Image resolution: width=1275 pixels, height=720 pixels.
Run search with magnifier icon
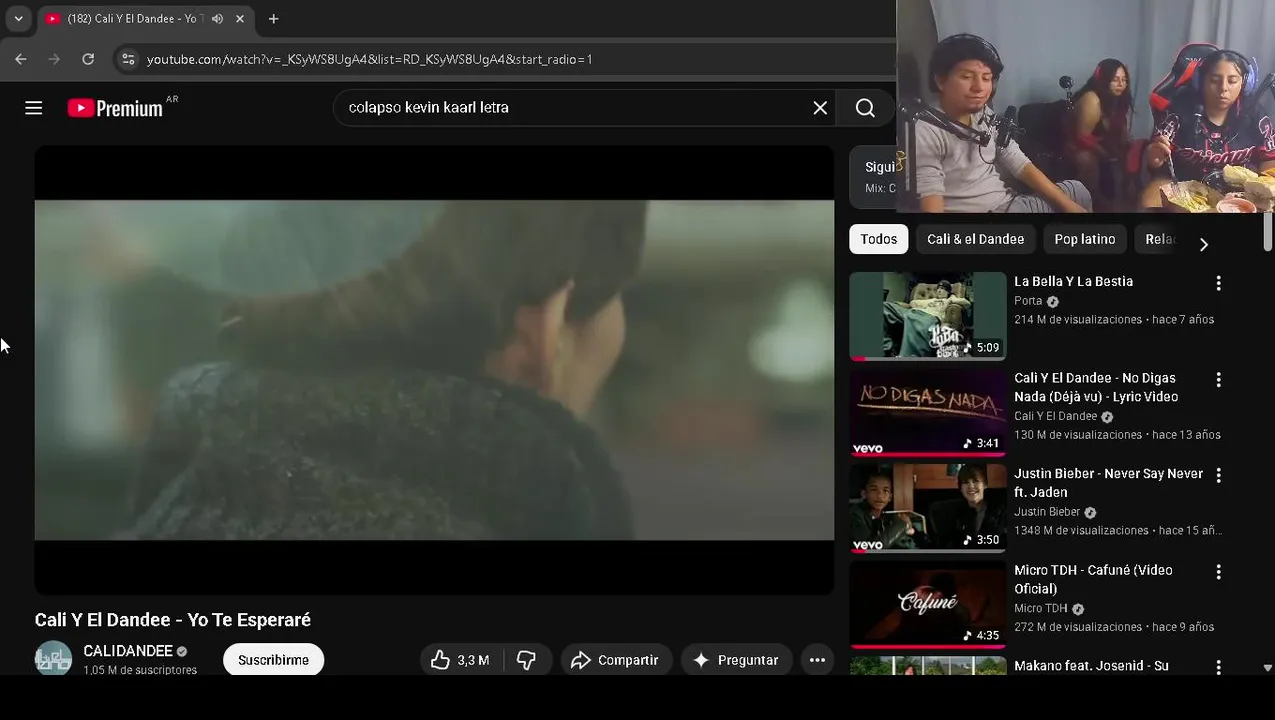[865, 108]
